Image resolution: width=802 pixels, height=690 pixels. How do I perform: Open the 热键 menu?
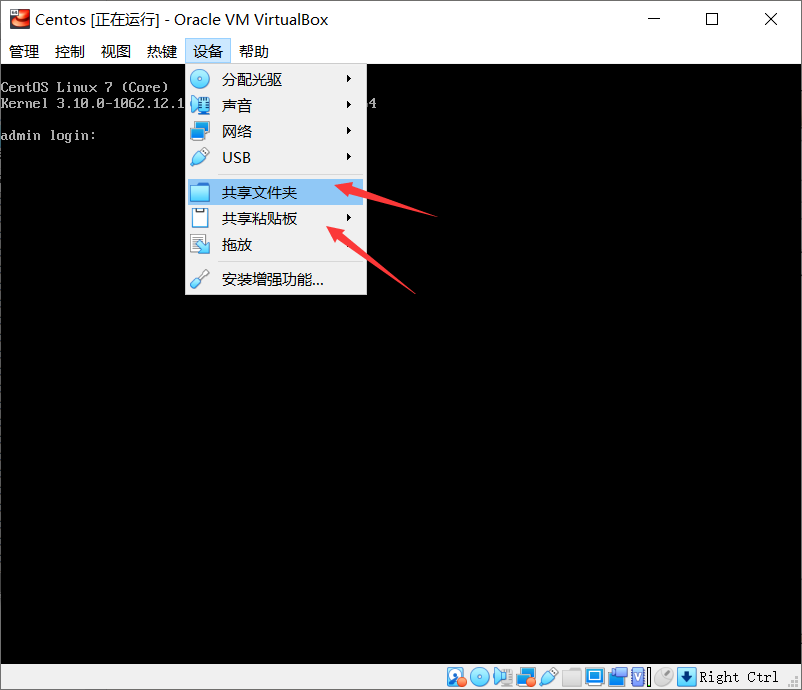coord(162,51)
